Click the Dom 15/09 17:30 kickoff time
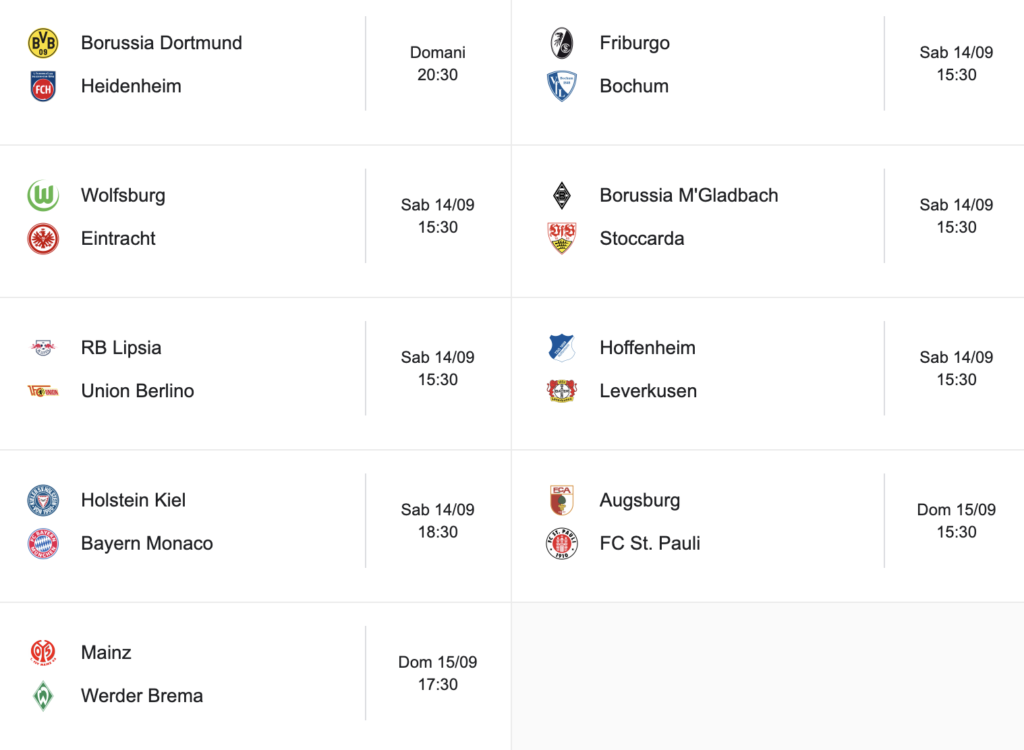Viewport: 1024px width, 750px height. pos(438,673)
